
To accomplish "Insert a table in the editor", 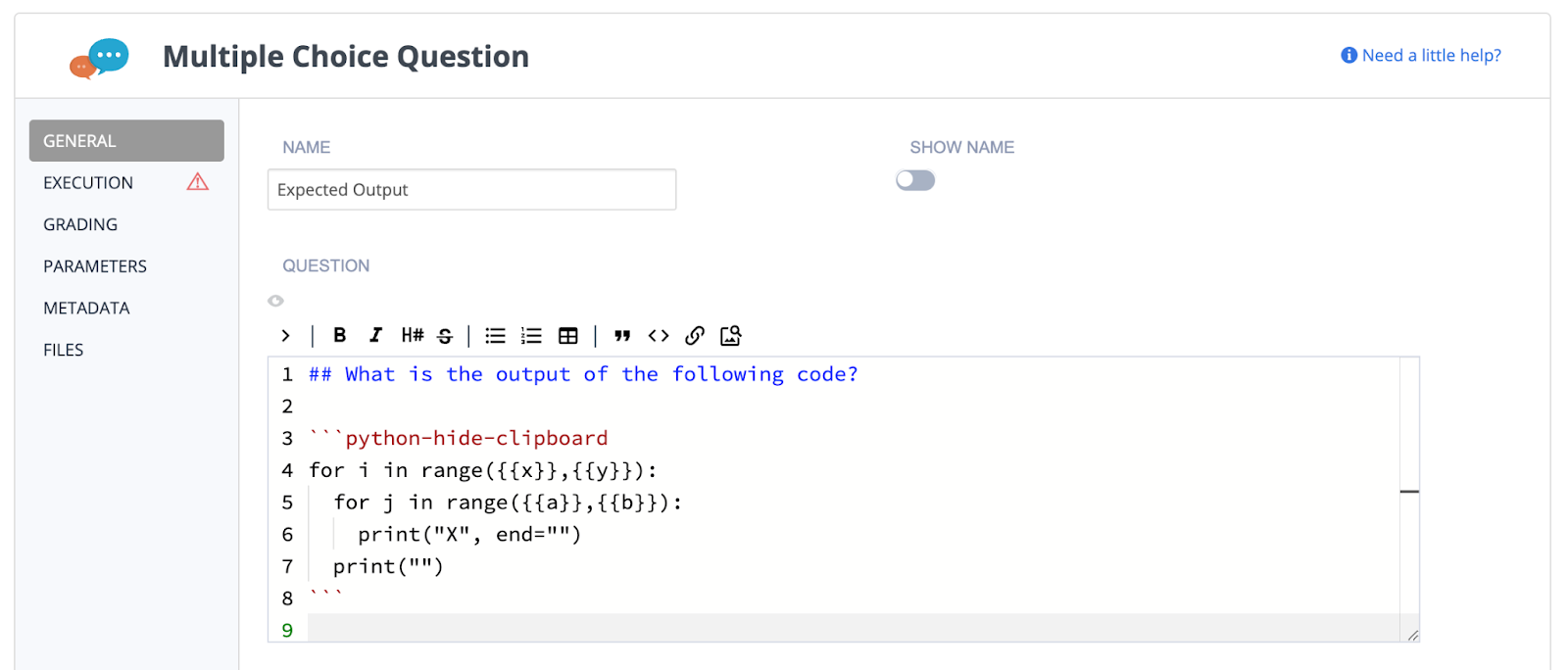I will click(x=568, y=336).
